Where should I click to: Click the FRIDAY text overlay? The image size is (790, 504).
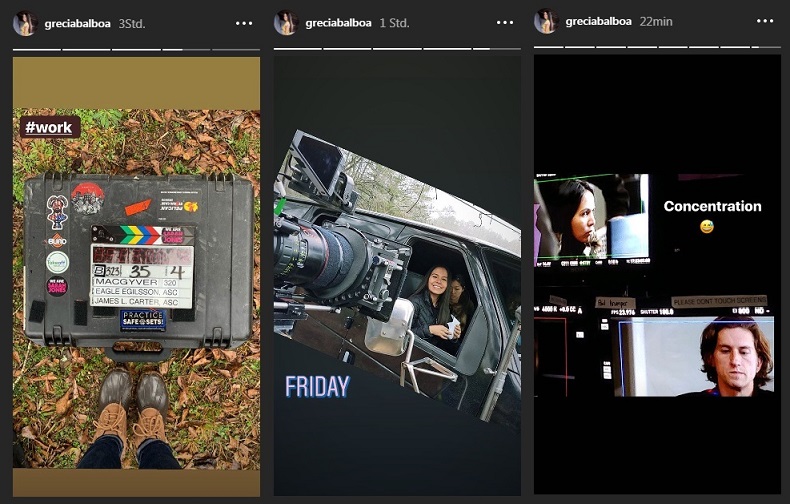coord(317,387)
